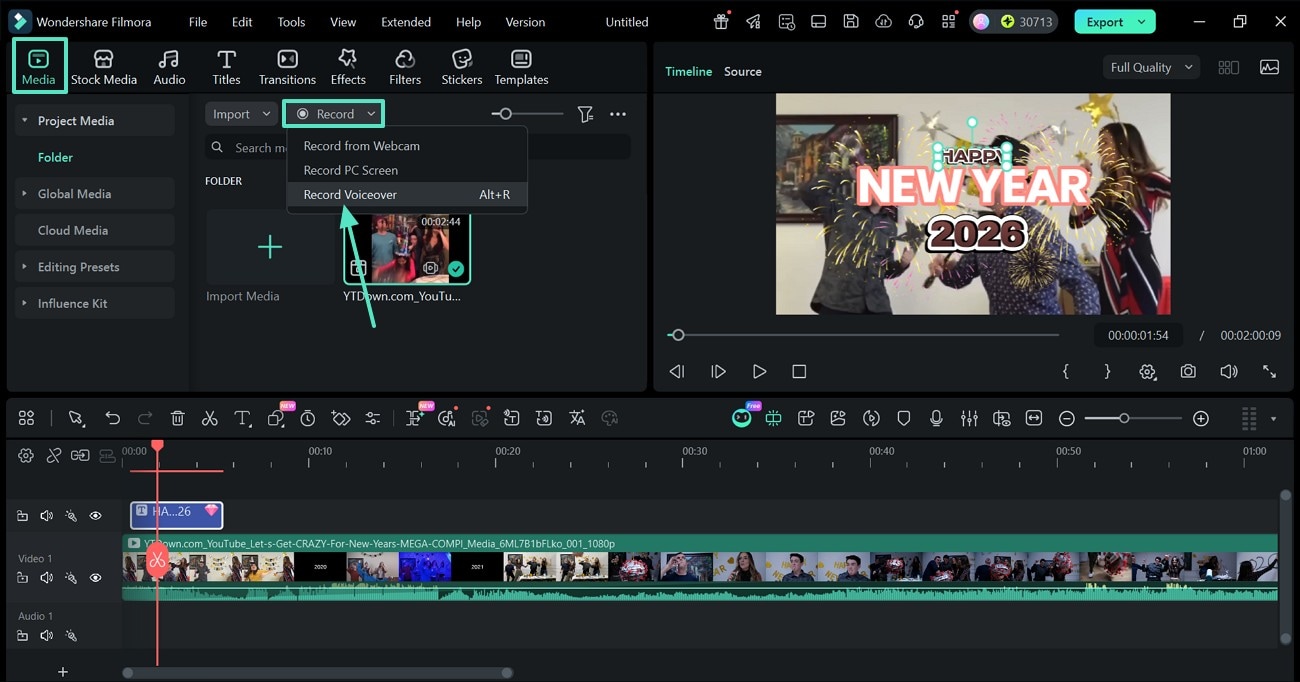Open filter funnel for media list
Screen dimensions: 1300x682
point(585,114)
